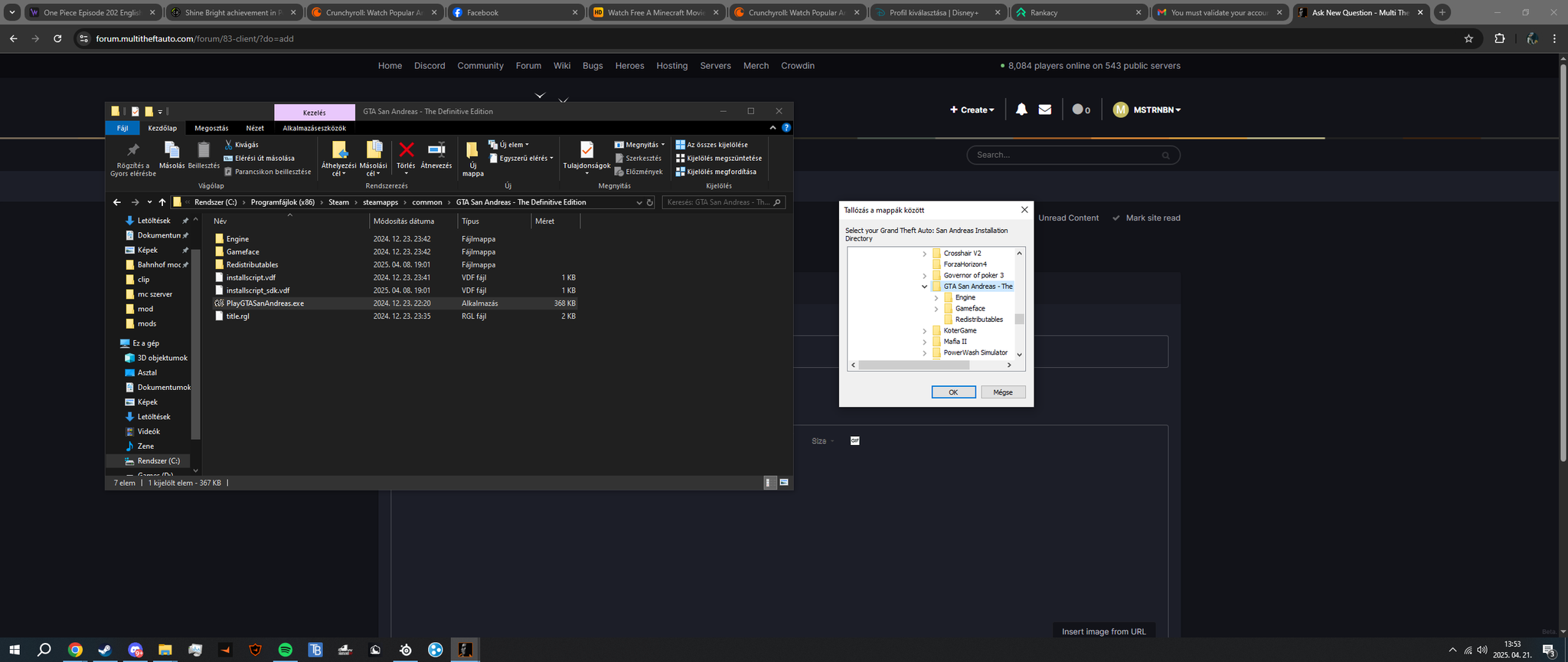
Task: Collapse the Explorer ribbon chevron
Action: (x=773, y=128)
